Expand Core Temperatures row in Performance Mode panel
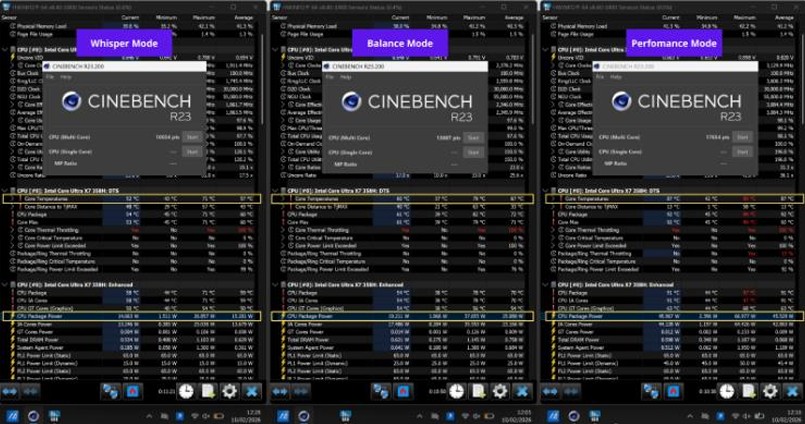Viewport: 805px width, 424px height. pyautogui.click(x=553, y=199)
